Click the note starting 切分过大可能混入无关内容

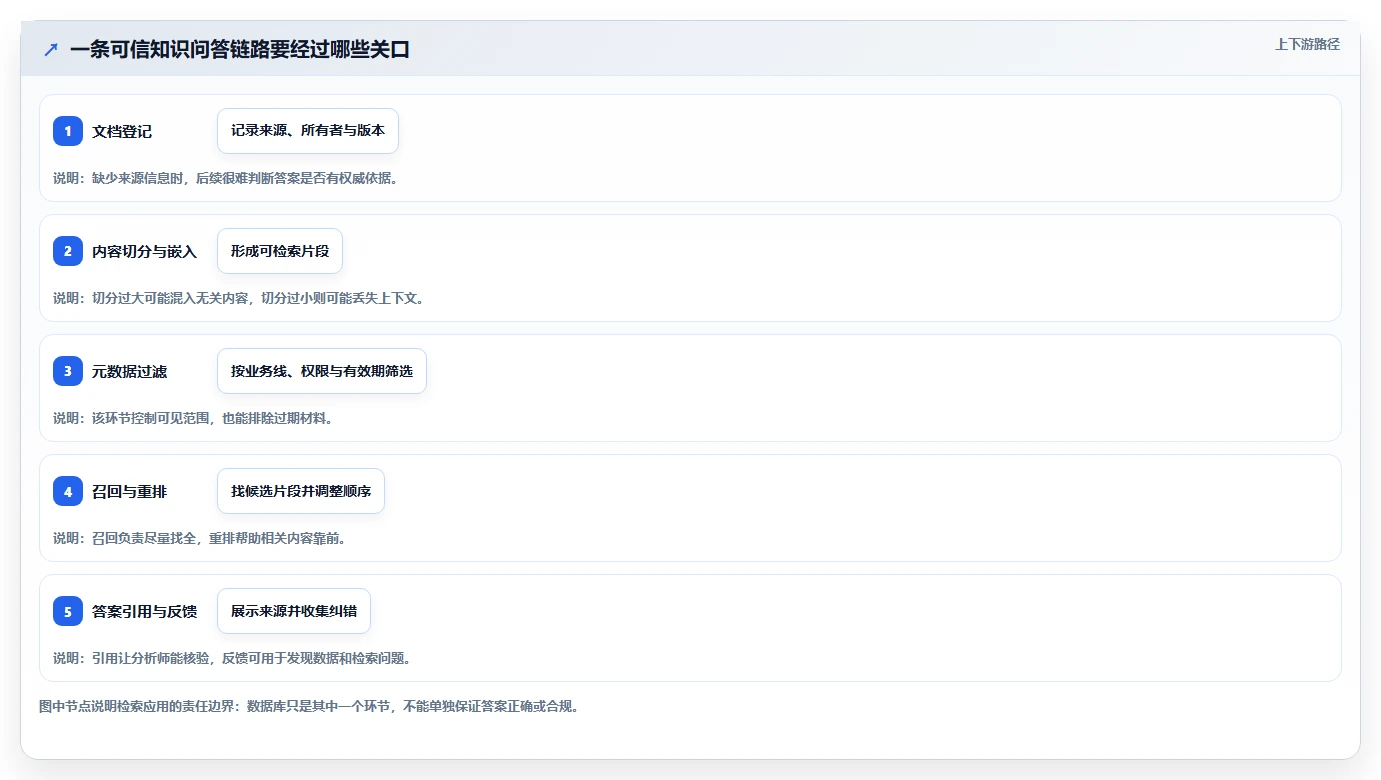[239, 298]
